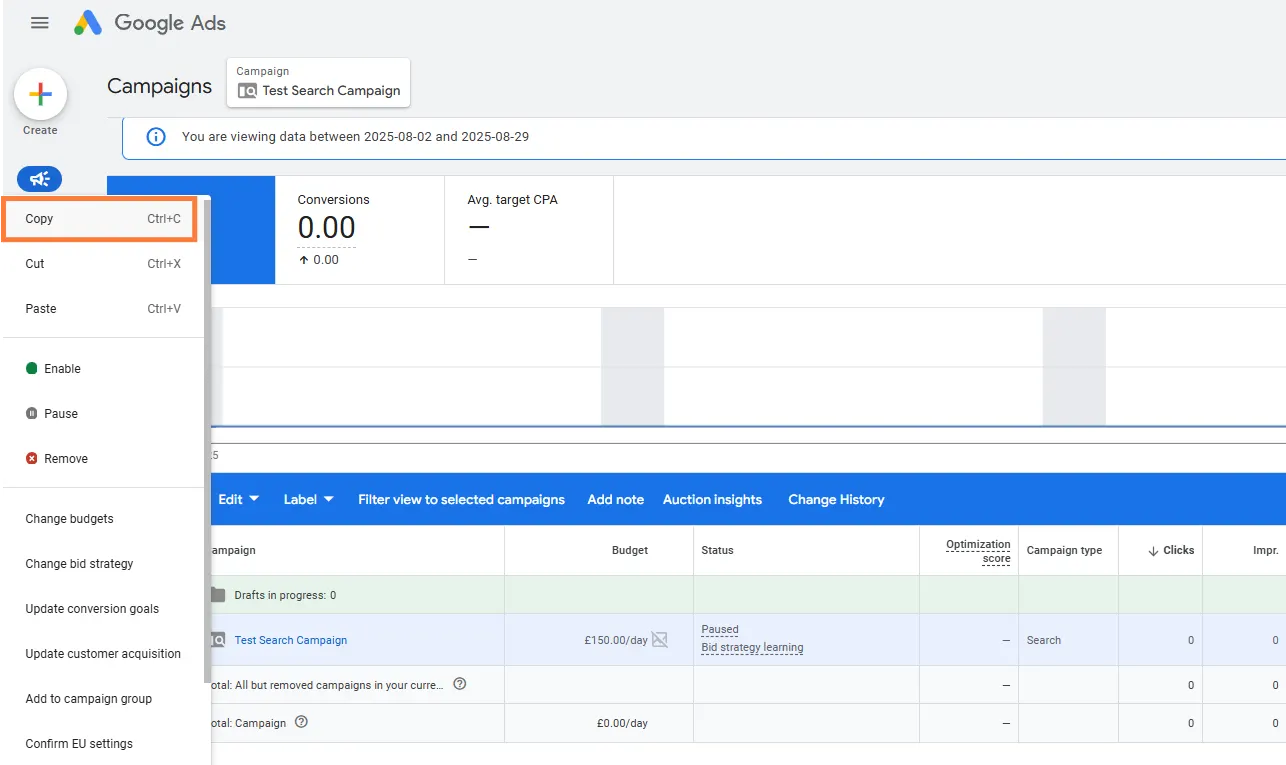Image resolution: width=1286 pixels, height=765 pixels.
Task: Click the Optimization score column header
Action: [x=978, y=551]
